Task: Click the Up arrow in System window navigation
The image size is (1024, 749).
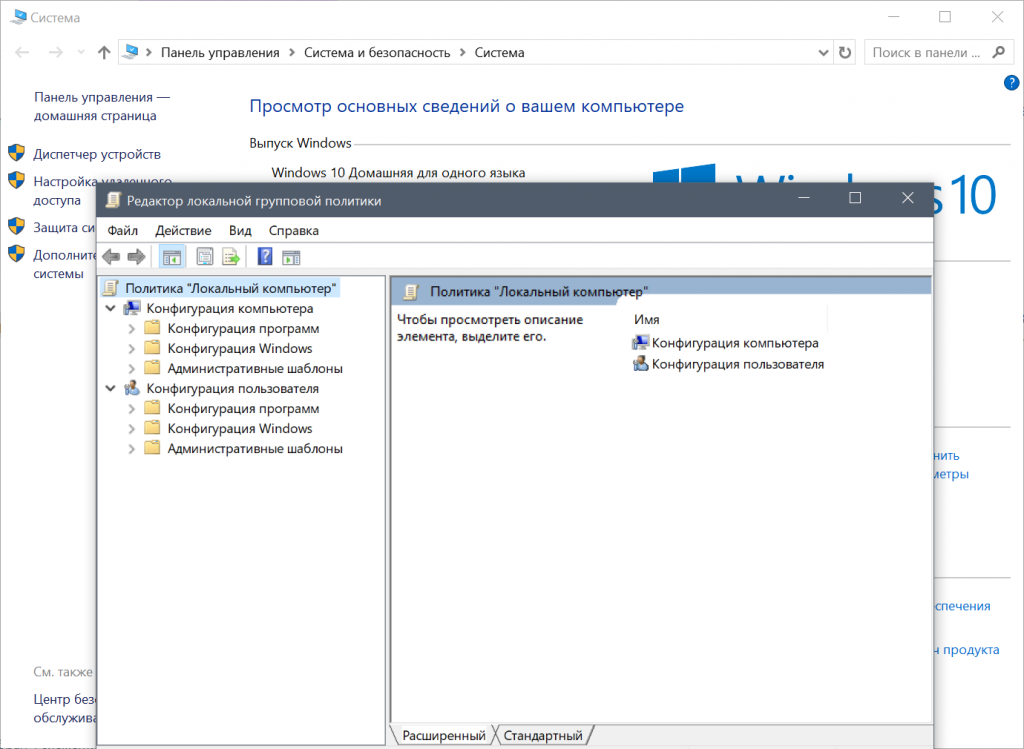Action: click(104, 52)
